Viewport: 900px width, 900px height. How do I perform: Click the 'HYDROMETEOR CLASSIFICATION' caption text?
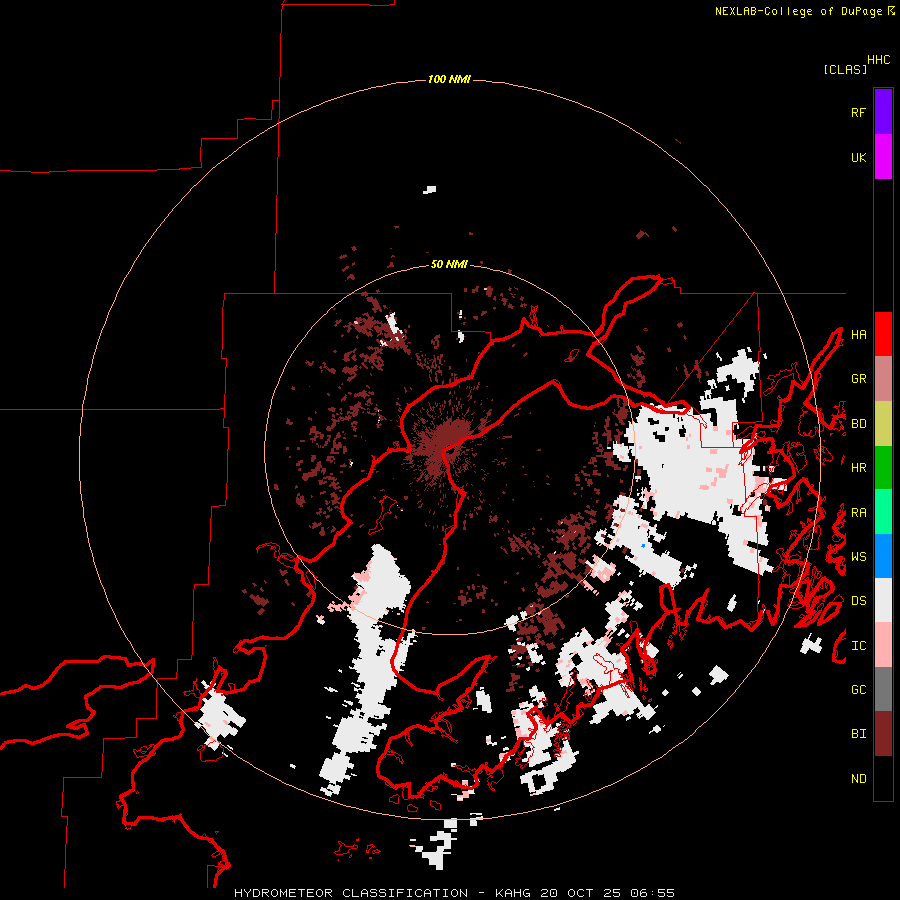click(x=351, y=893)
